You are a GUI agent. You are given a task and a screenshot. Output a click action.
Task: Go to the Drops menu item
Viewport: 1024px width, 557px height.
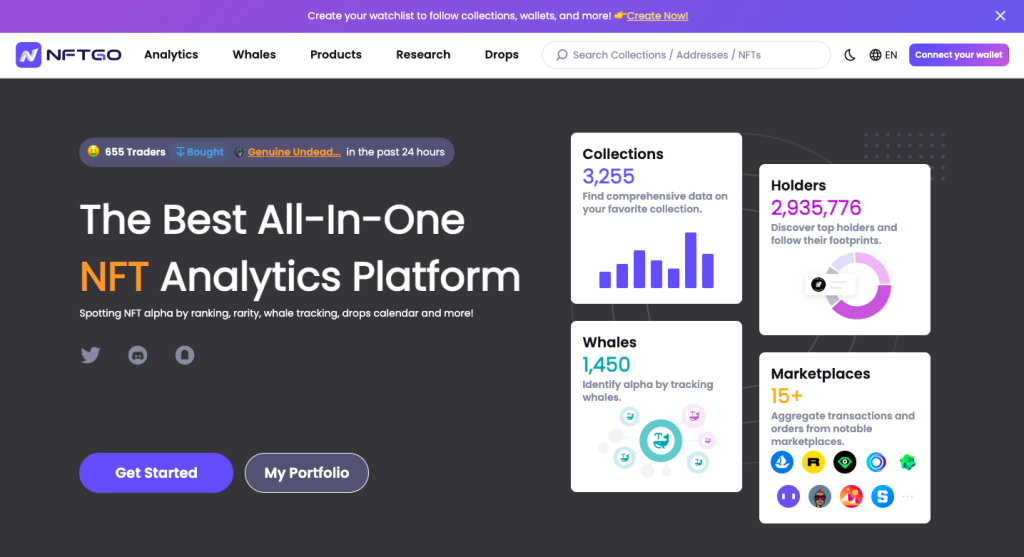501,55
